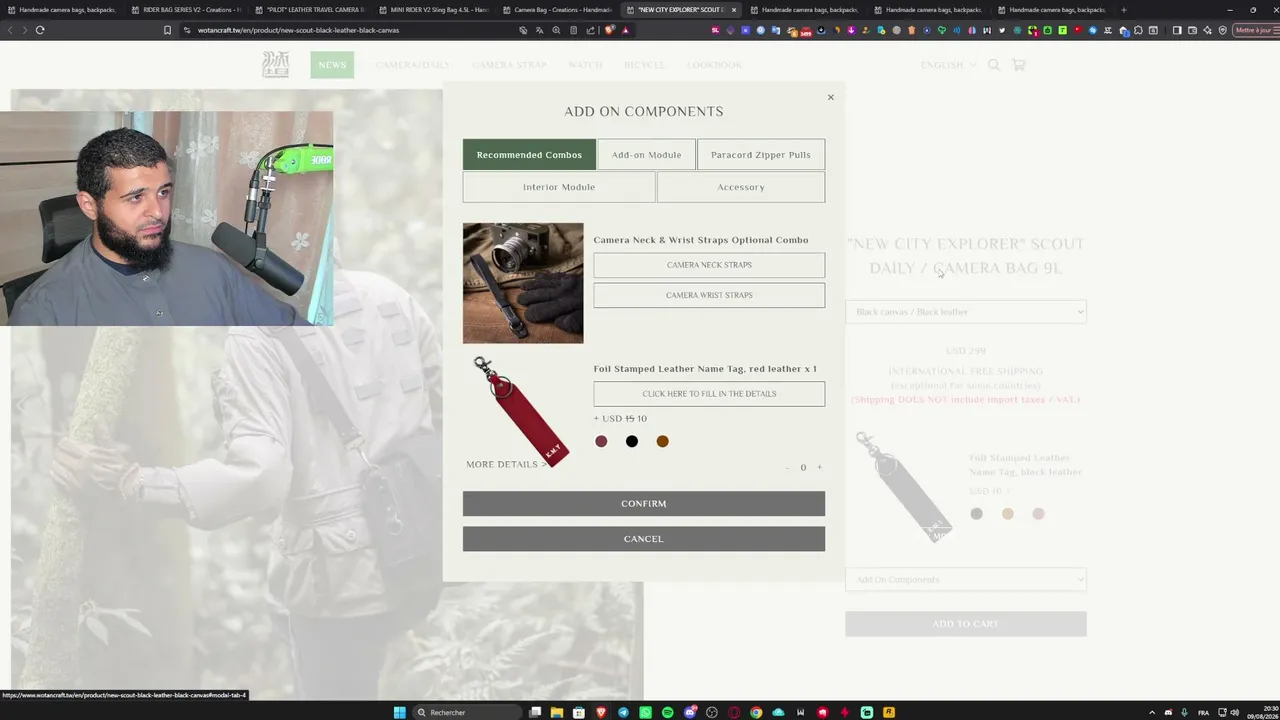Switch to the Camera Bag - Creations tab
Viewport: 1280px width, 720px height.
(x=558, y=10)
